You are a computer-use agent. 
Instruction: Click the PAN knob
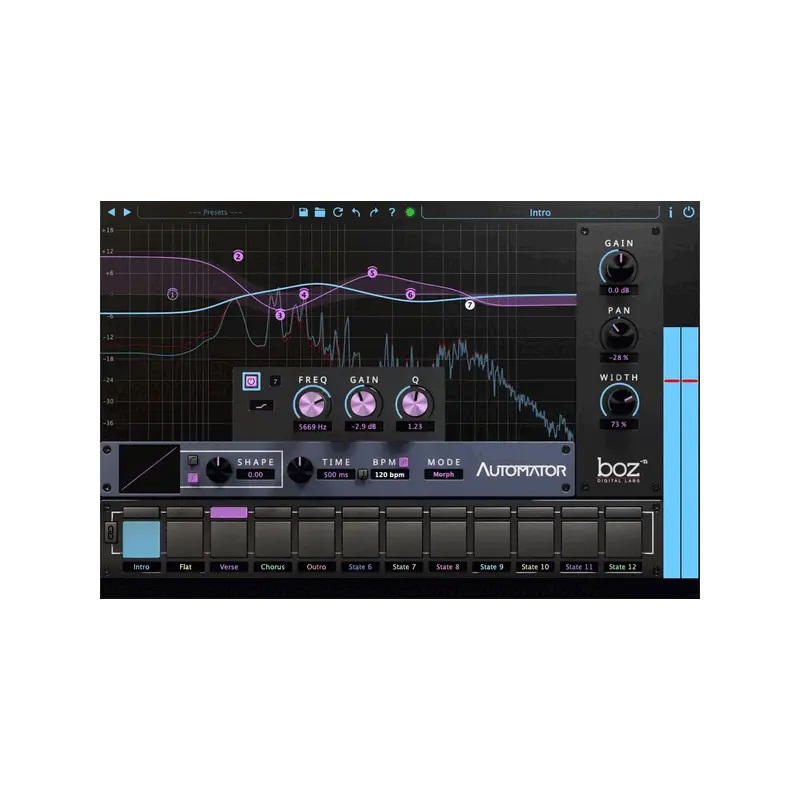point(619,334)
